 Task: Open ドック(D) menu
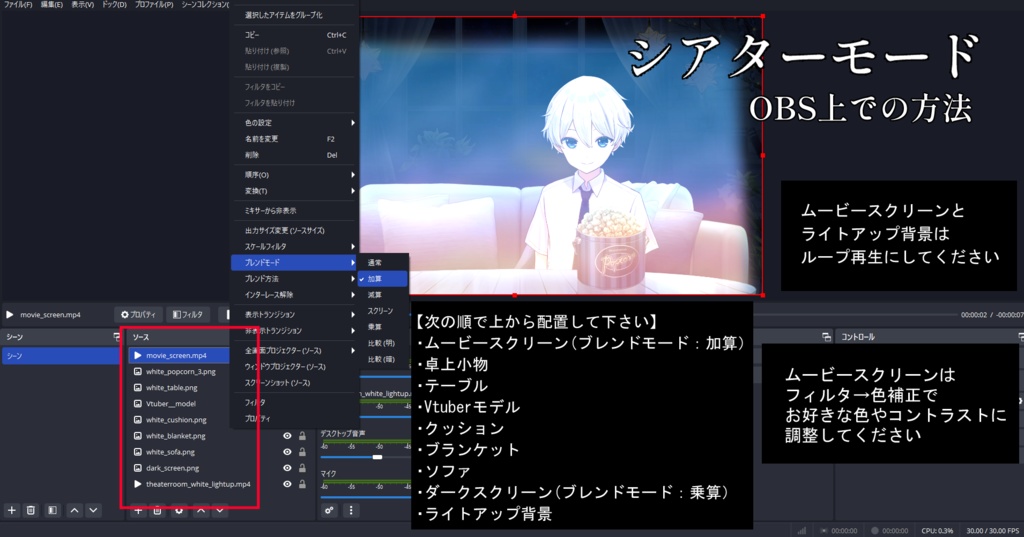click(114, 5)
